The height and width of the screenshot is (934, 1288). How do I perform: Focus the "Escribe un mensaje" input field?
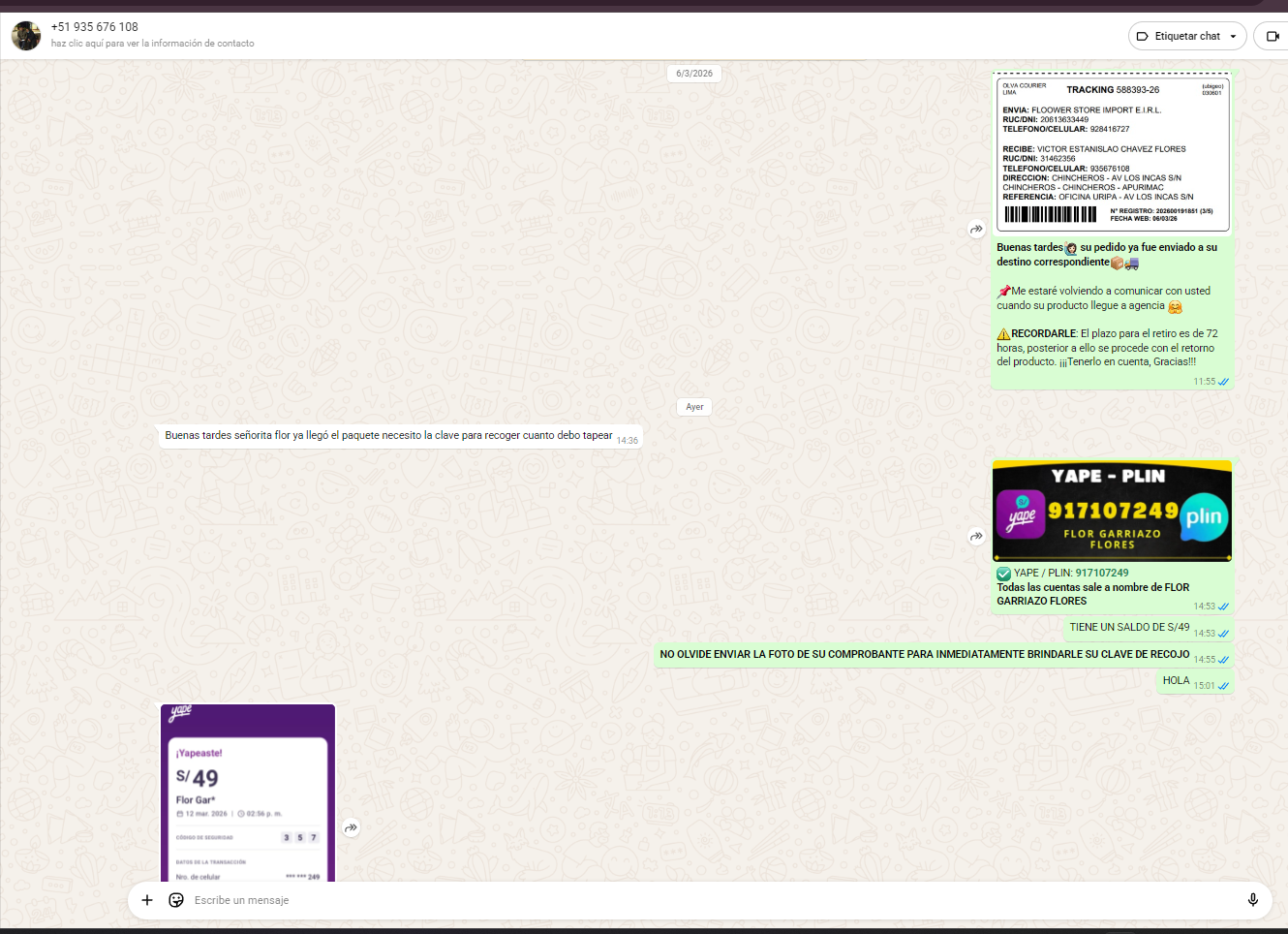pyautogui.click(x=678, y=900)
